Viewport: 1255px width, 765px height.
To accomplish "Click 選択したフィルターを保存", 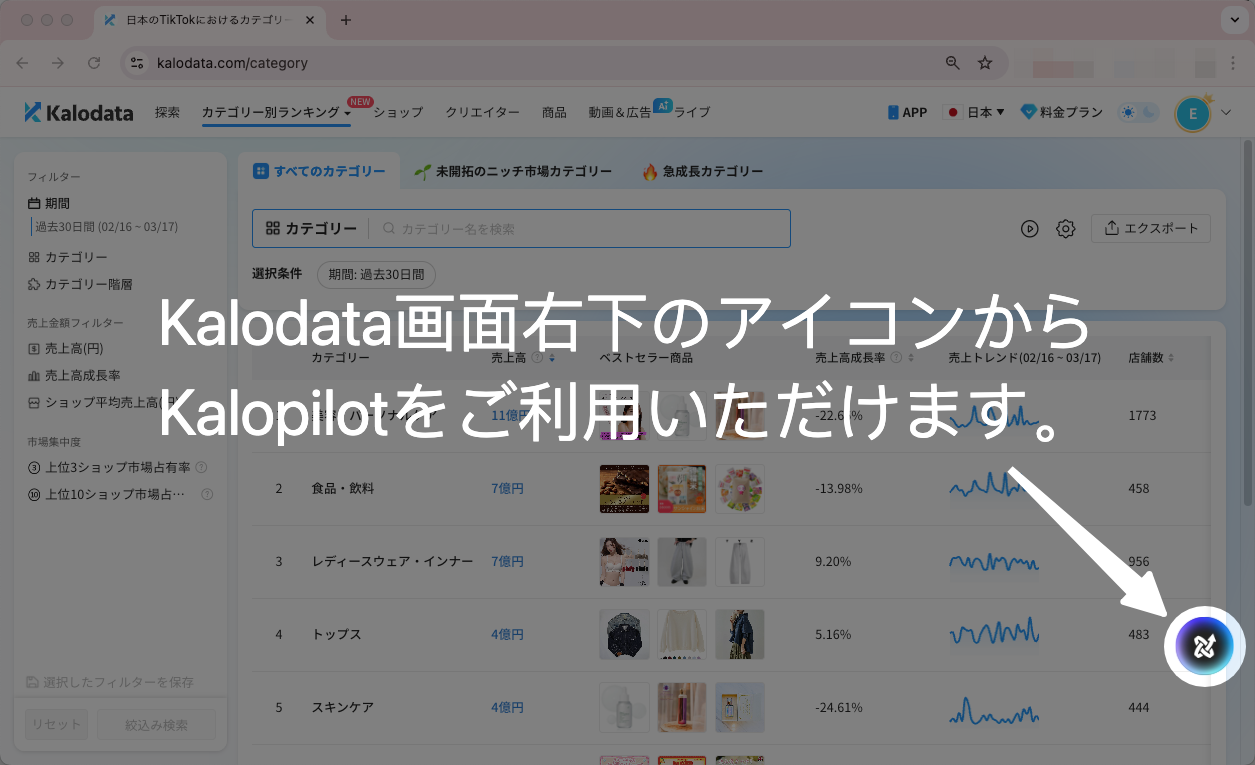I will (x=110, y=682).
